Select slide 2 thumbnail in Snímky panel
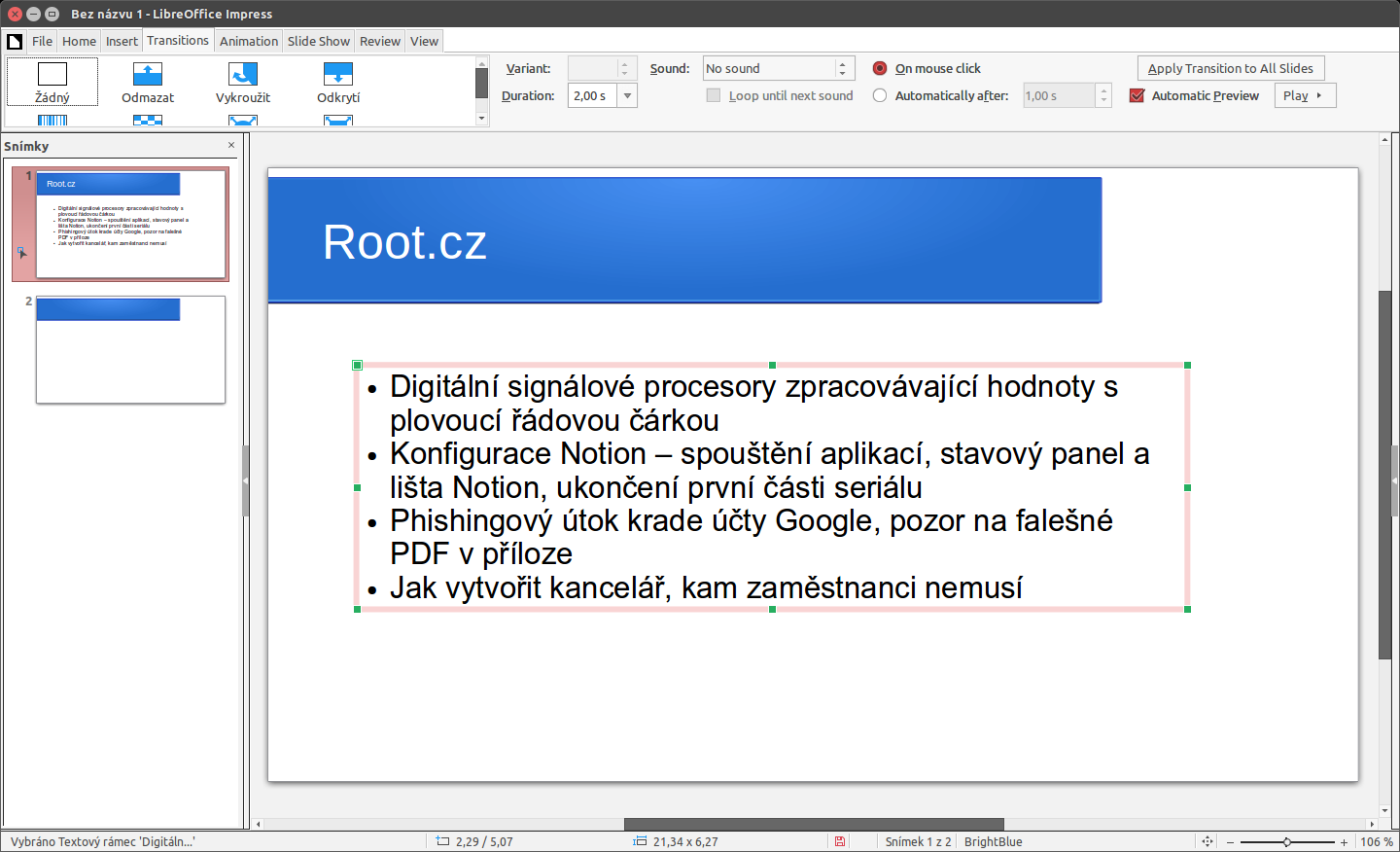 click(x=130, y=349)
